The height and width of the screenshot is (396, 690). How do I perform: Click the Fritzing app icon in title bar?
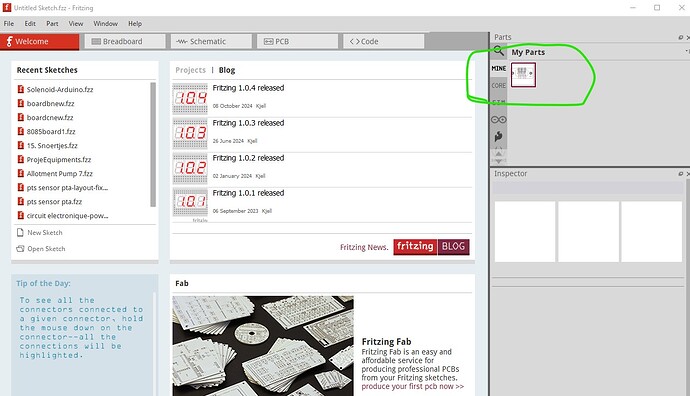click(x=7, y=7)
